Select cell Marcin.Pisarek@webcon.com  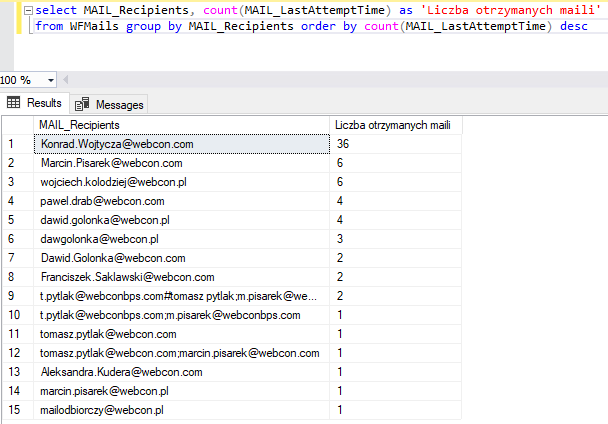pyautogui.click(x=181, y=163)
